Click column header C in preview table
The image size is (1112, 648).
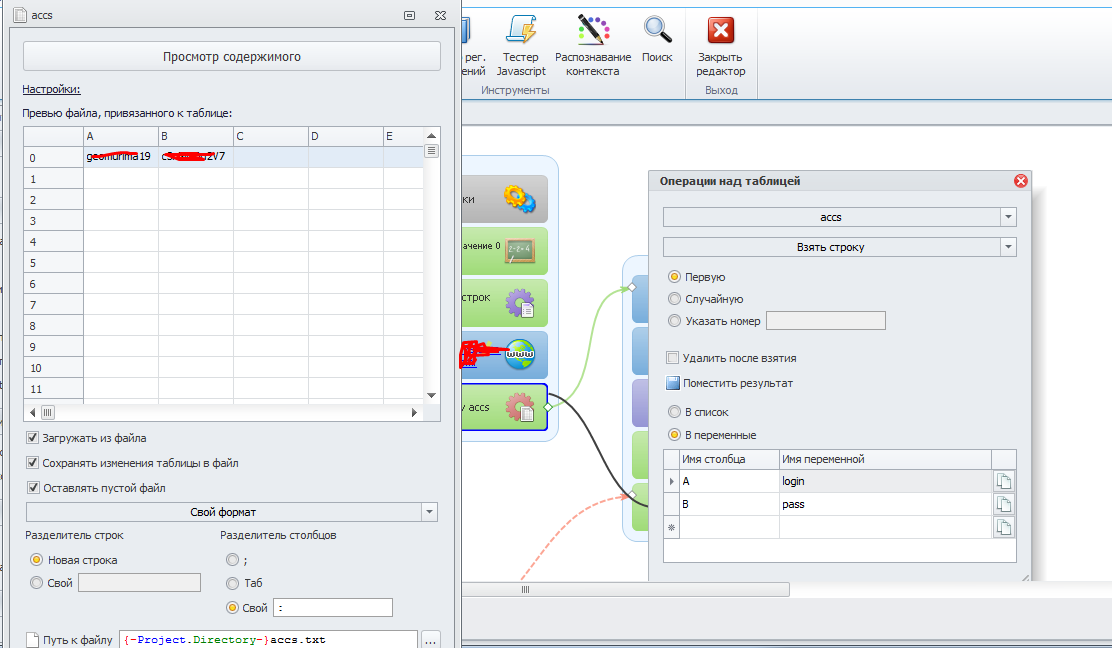pyautogui.click(x=271, y=136)
